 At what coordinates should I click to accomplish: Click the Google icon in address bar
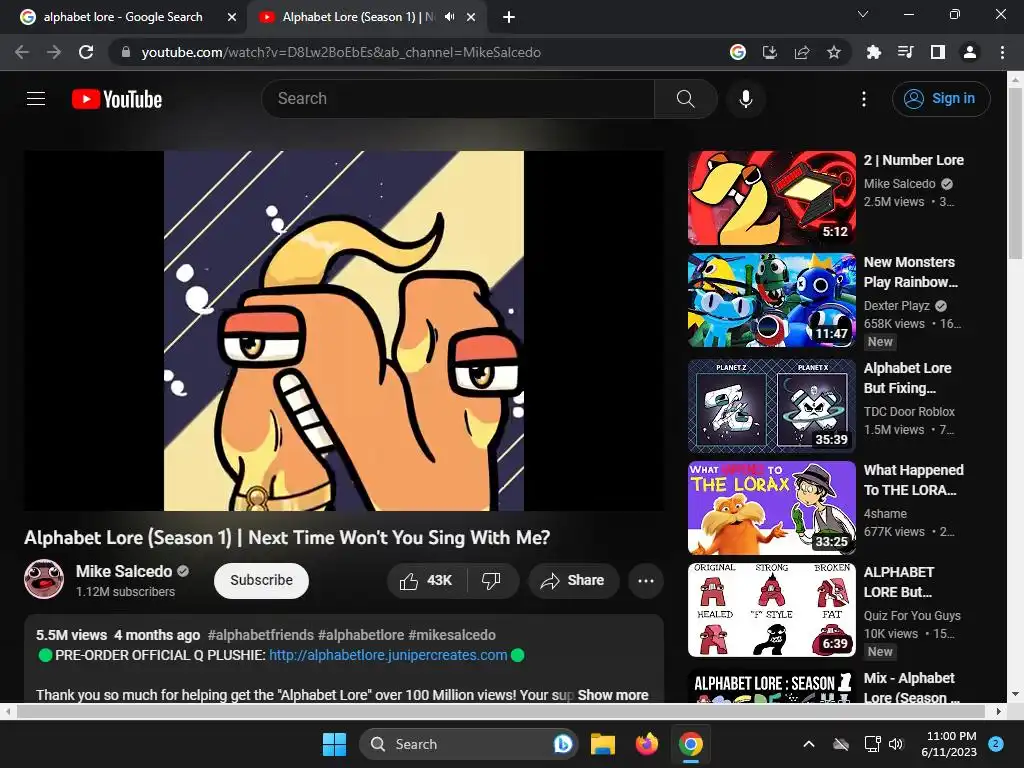click(x=738, y=52)
